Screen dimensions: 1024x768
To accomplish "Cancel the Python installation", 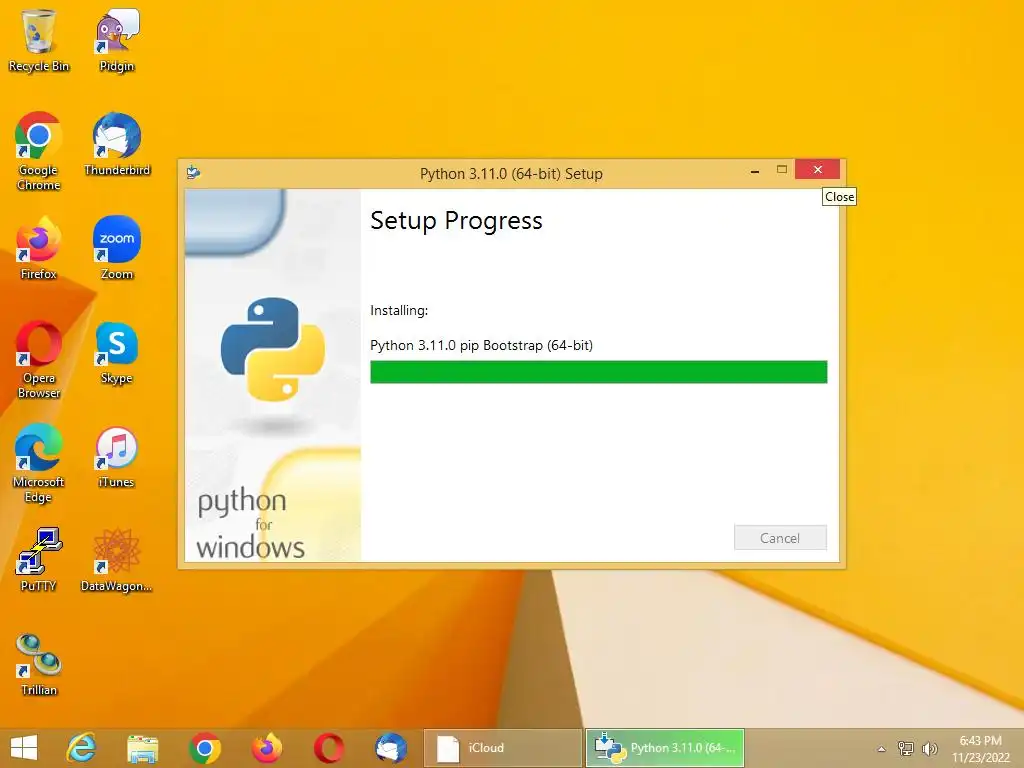I will tap(780, 537).
